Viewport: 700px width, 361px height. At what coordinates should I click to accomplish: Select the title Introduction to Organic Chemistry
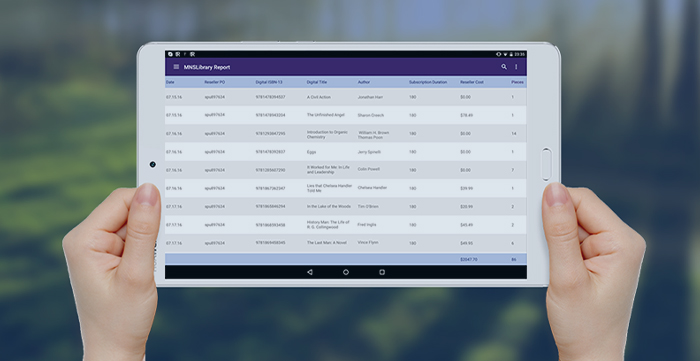tap(327, 135)
